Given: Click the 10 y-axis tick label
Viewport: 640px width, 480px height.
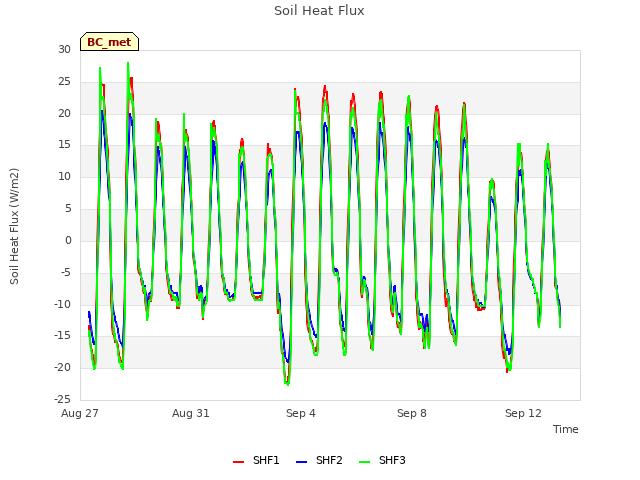Looking at the screenshot, I should pos(64,177).
